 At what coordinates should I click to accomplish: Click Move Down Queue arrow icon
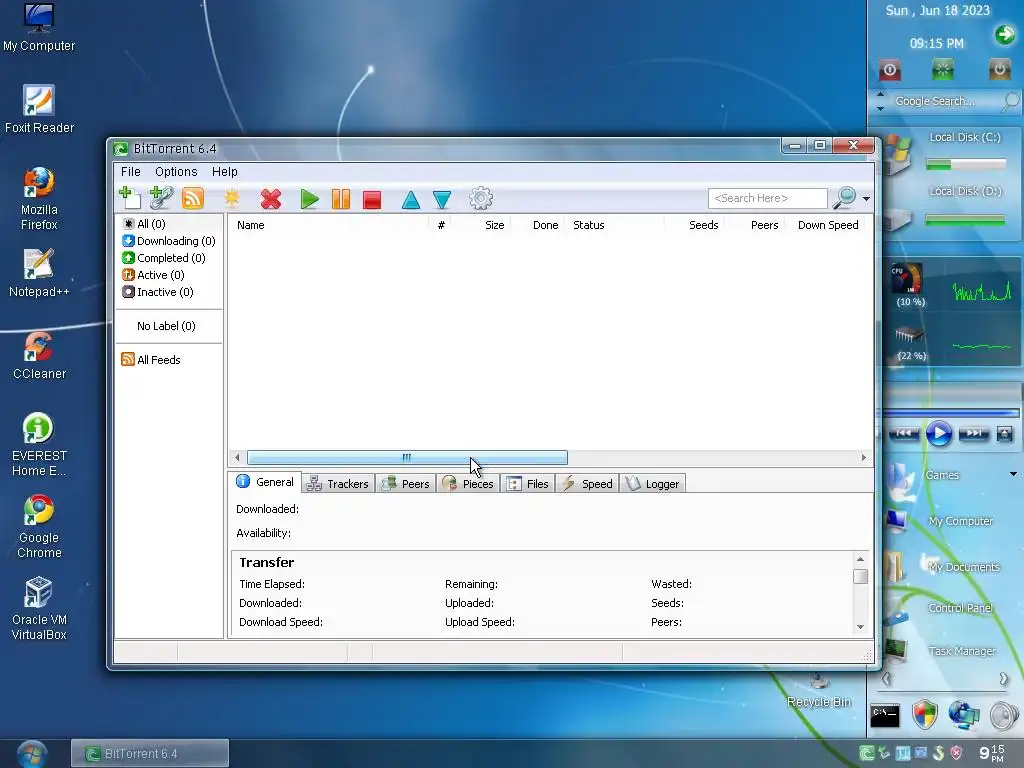pos(442,199)
